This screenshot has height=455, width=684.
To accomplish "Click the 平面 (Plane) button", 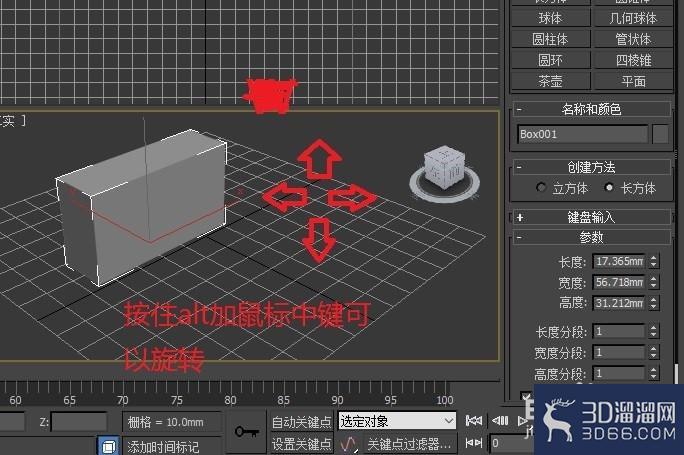I will click(633, 81).
